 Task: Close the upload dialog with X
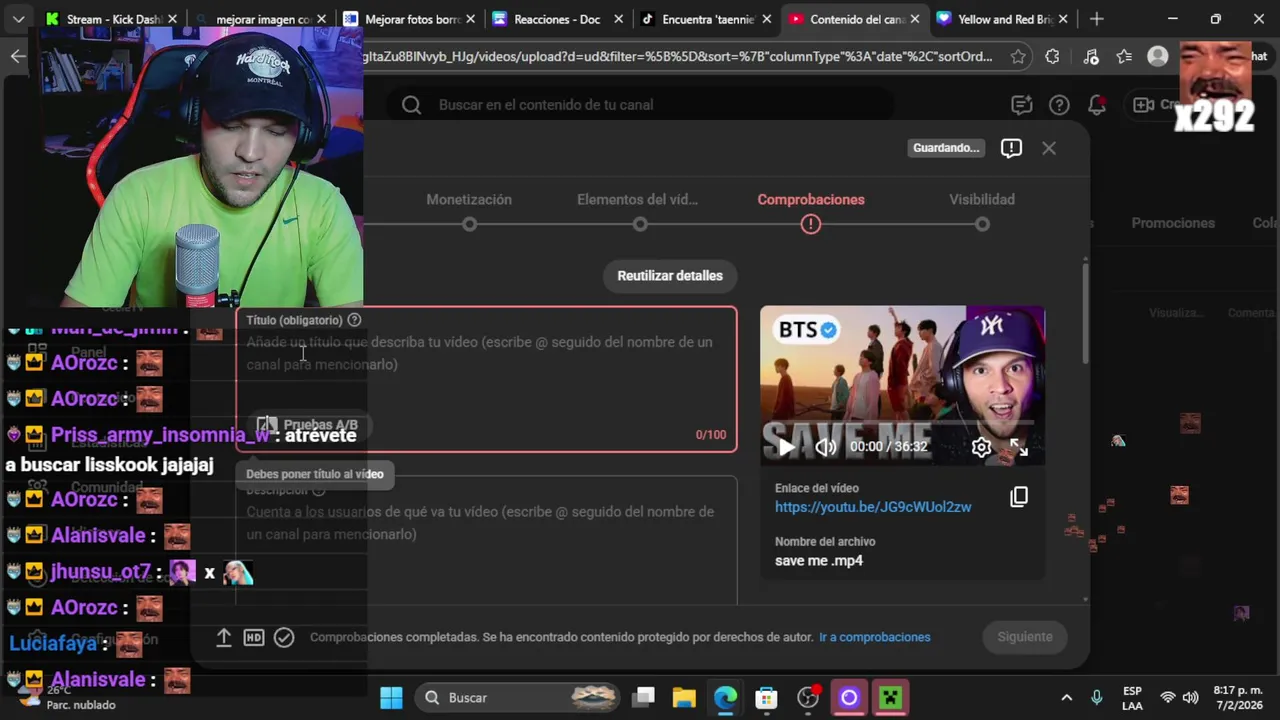(1049, 148)
